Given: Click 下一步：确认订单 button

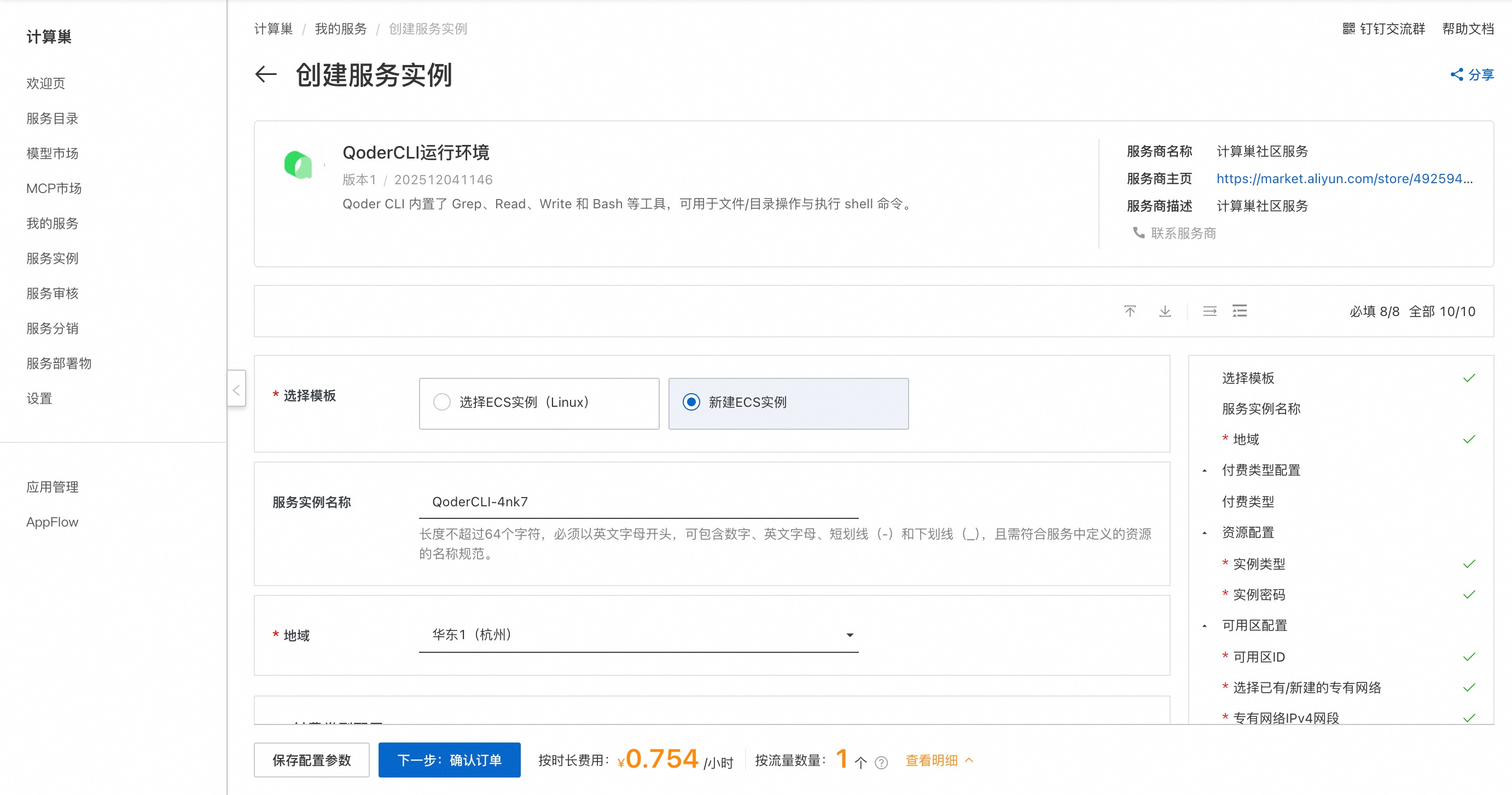Looking at the screenshot, I should coord(449,761).
